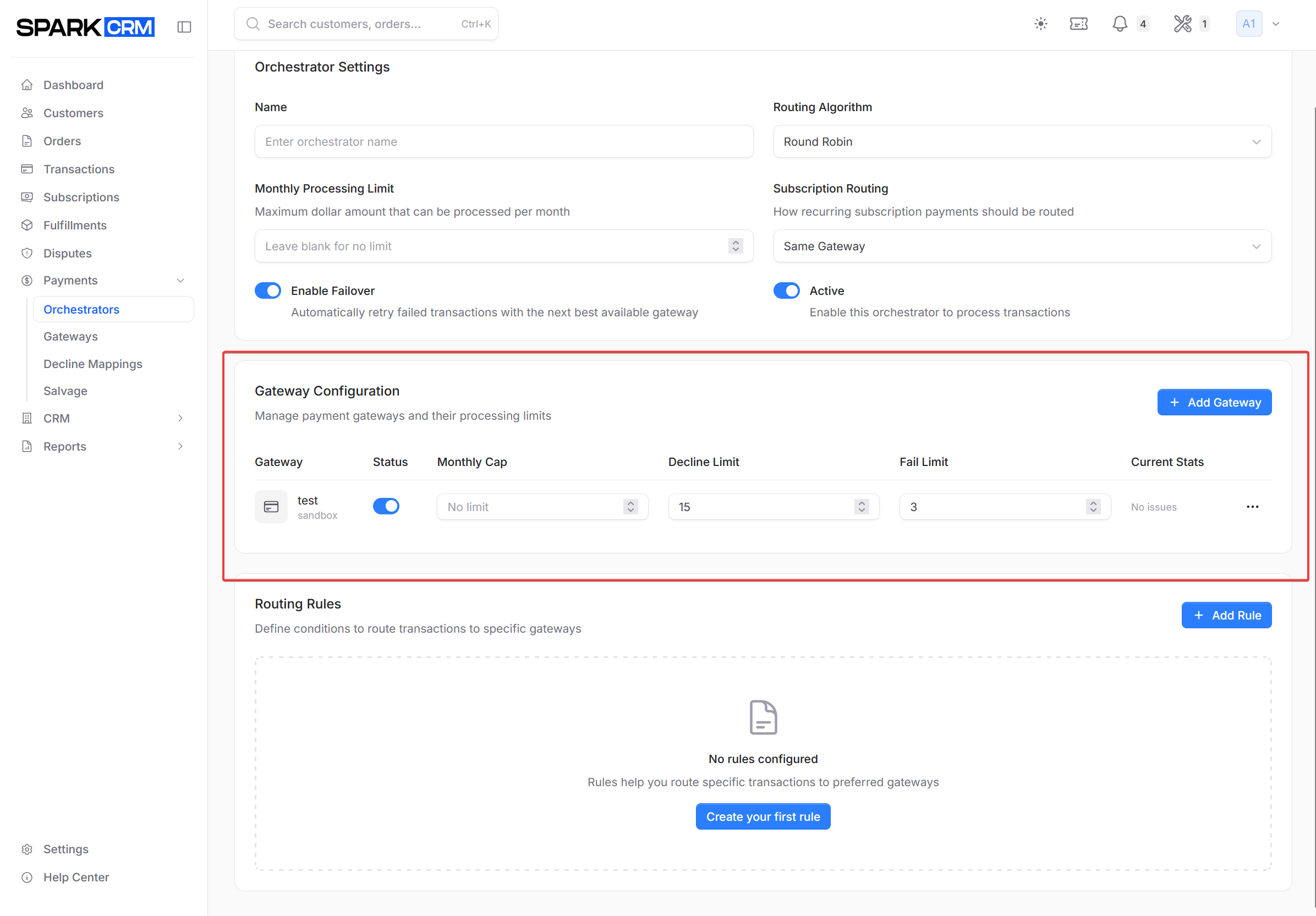Click the orchestrator Name input field
The height and width of the screenshot is (916, 1316).
point(504,141)
